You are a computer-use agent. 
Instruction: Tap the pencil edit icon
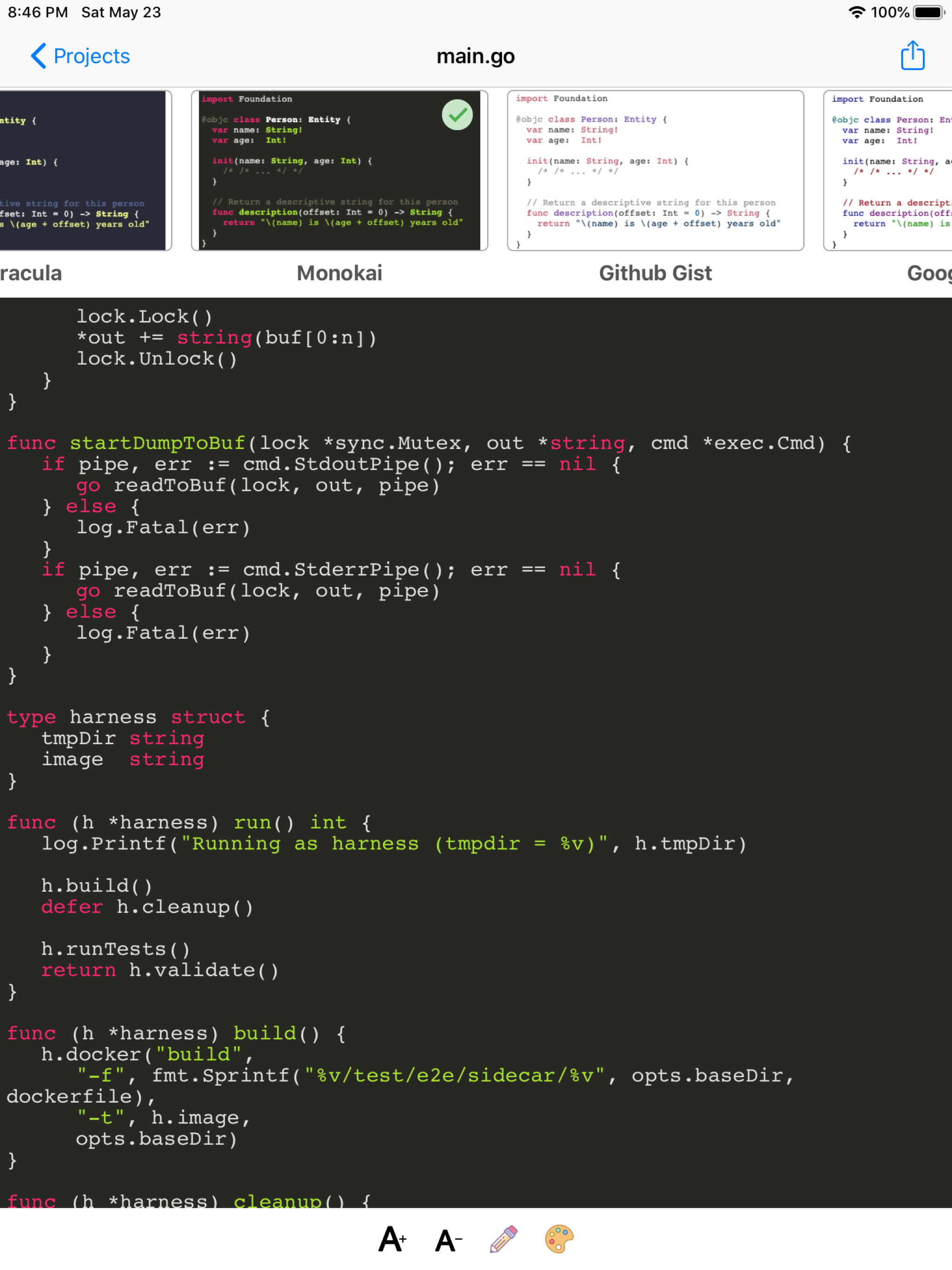pyautogui.click(x=503, y=1239)
